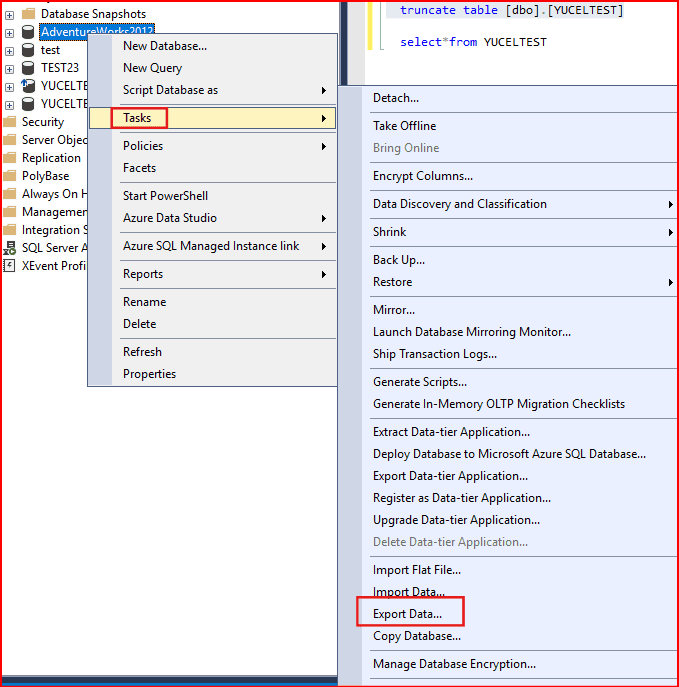The height and width of the screenshot is (687, 679).
Task: Select New Query from the context menu
Action: [x=152, y=68]
